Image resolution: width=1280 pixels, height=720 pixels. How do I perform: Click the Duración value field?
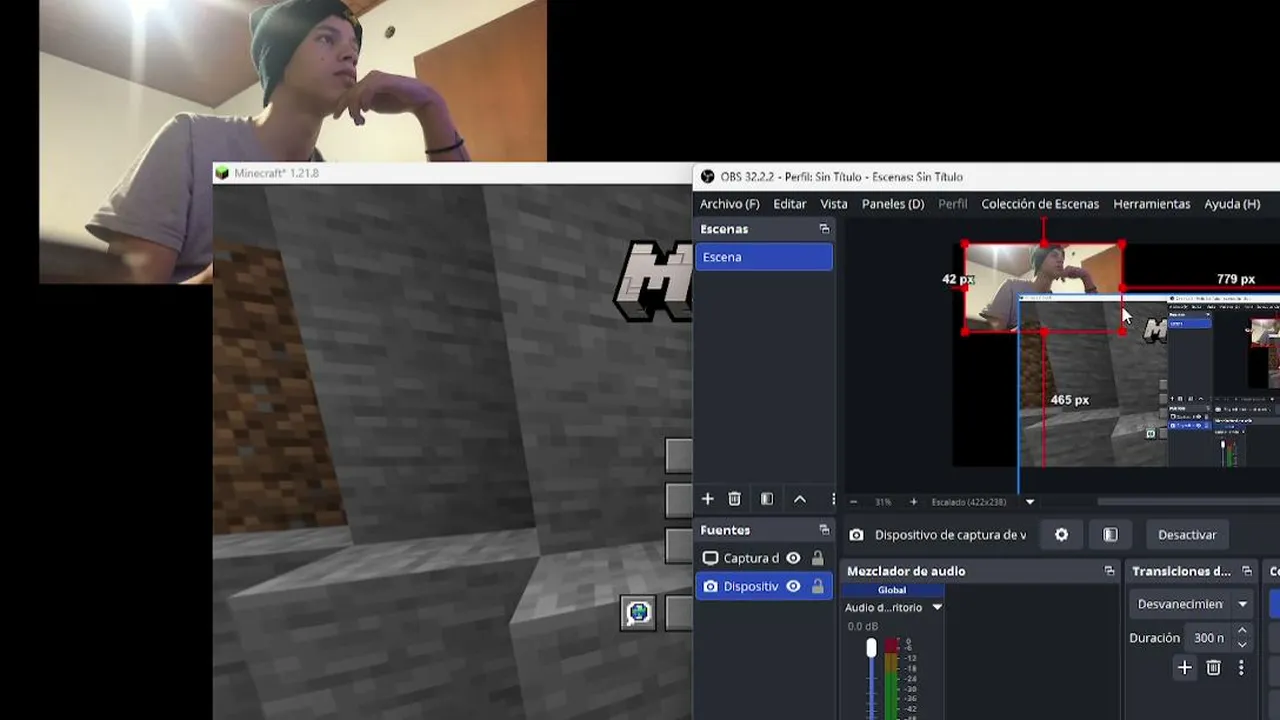pos(1208,638)
